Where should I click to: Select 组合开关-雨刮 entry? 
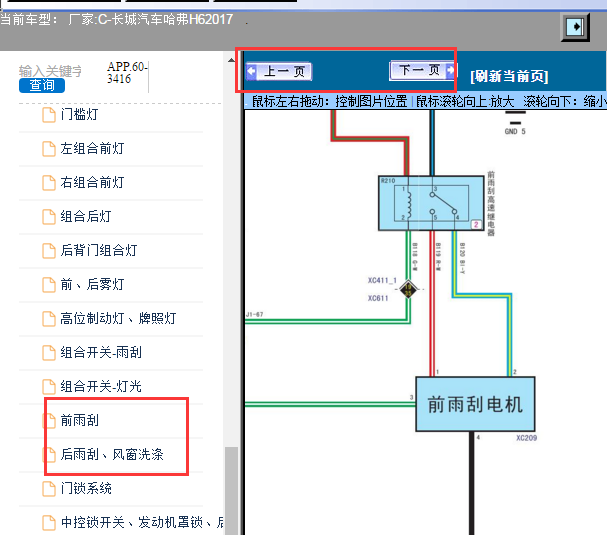click(x=101, y=353)
